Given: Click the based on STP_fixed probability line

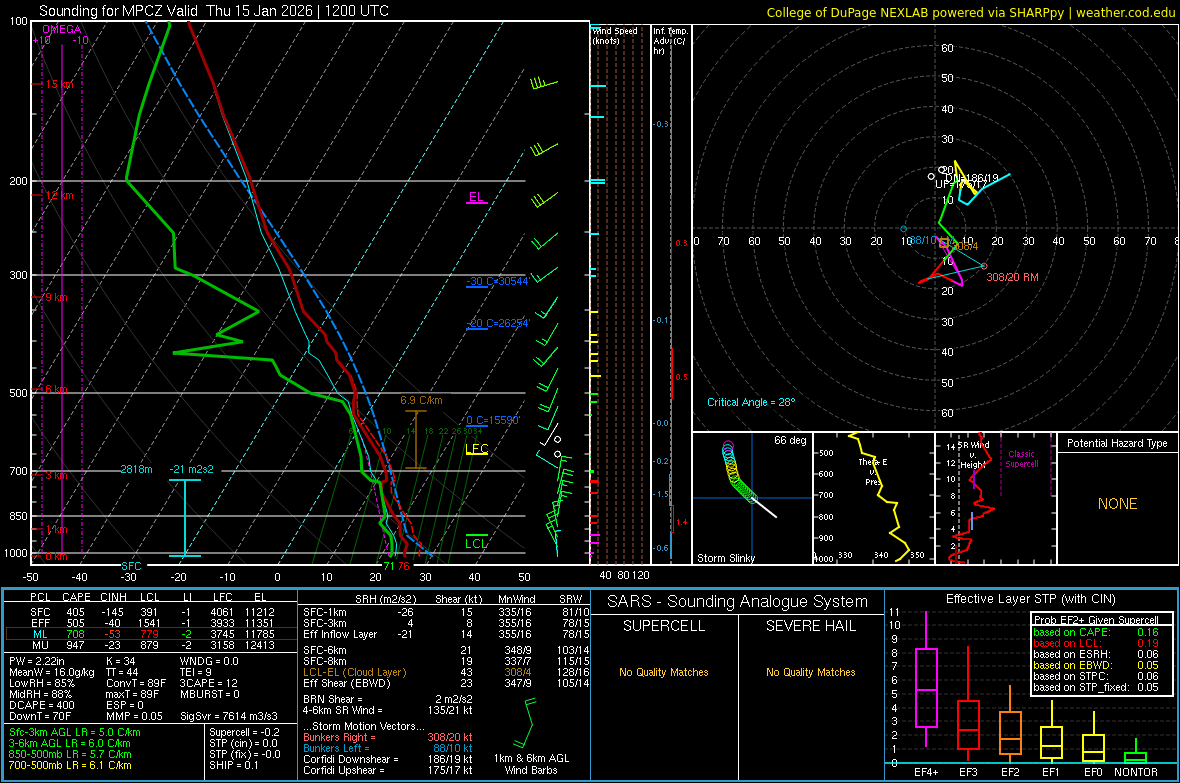Looking at the screenshot, I should pyautogui.click(x=1096, y=687).
